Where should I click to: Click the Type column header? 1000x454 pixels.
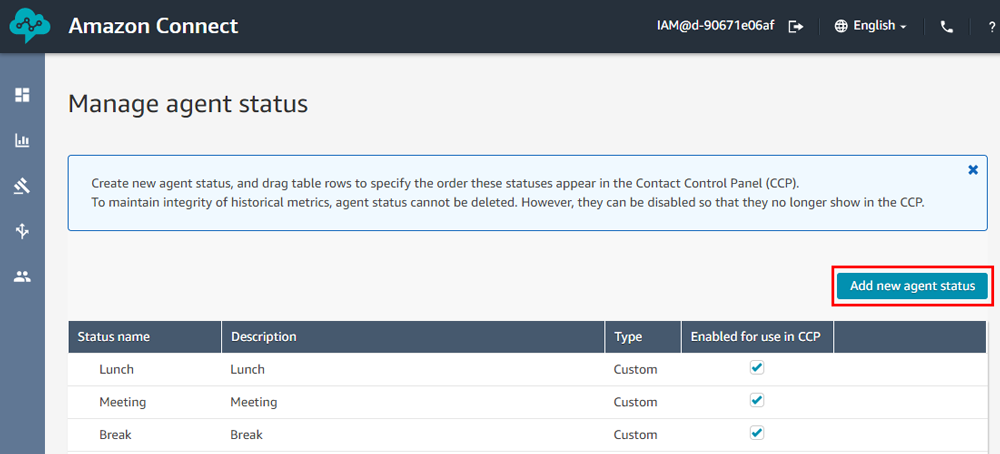pyautogui.click(x=628, y=337)
